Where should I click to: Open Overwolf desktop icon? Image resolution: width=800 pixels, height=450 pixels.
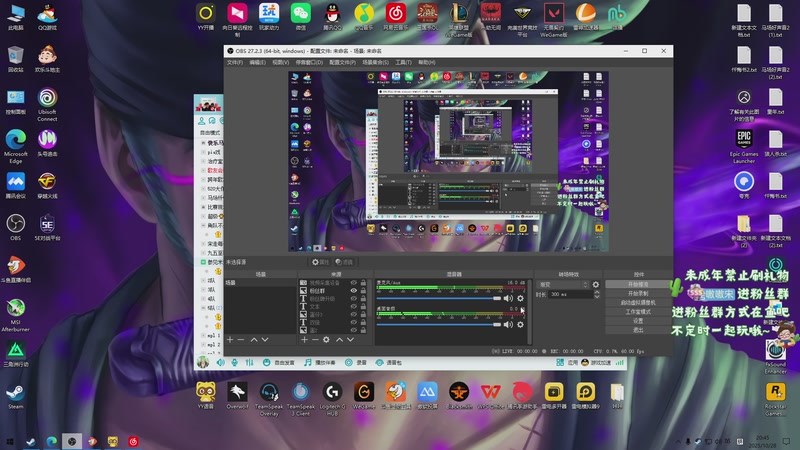pos(237,395)
